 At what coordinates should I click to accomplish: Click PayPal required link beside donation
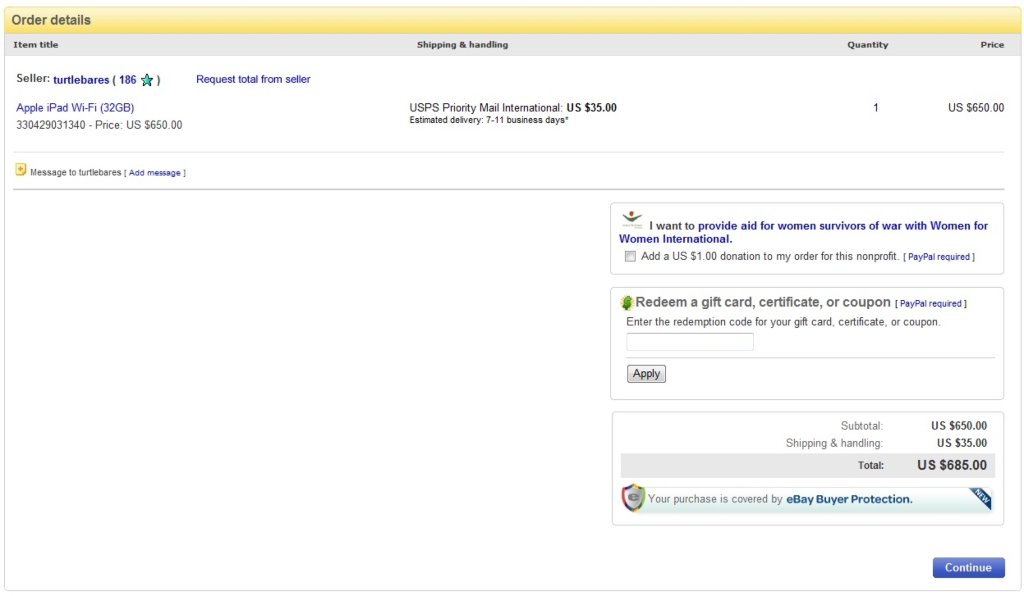click(x=938, y=257)
